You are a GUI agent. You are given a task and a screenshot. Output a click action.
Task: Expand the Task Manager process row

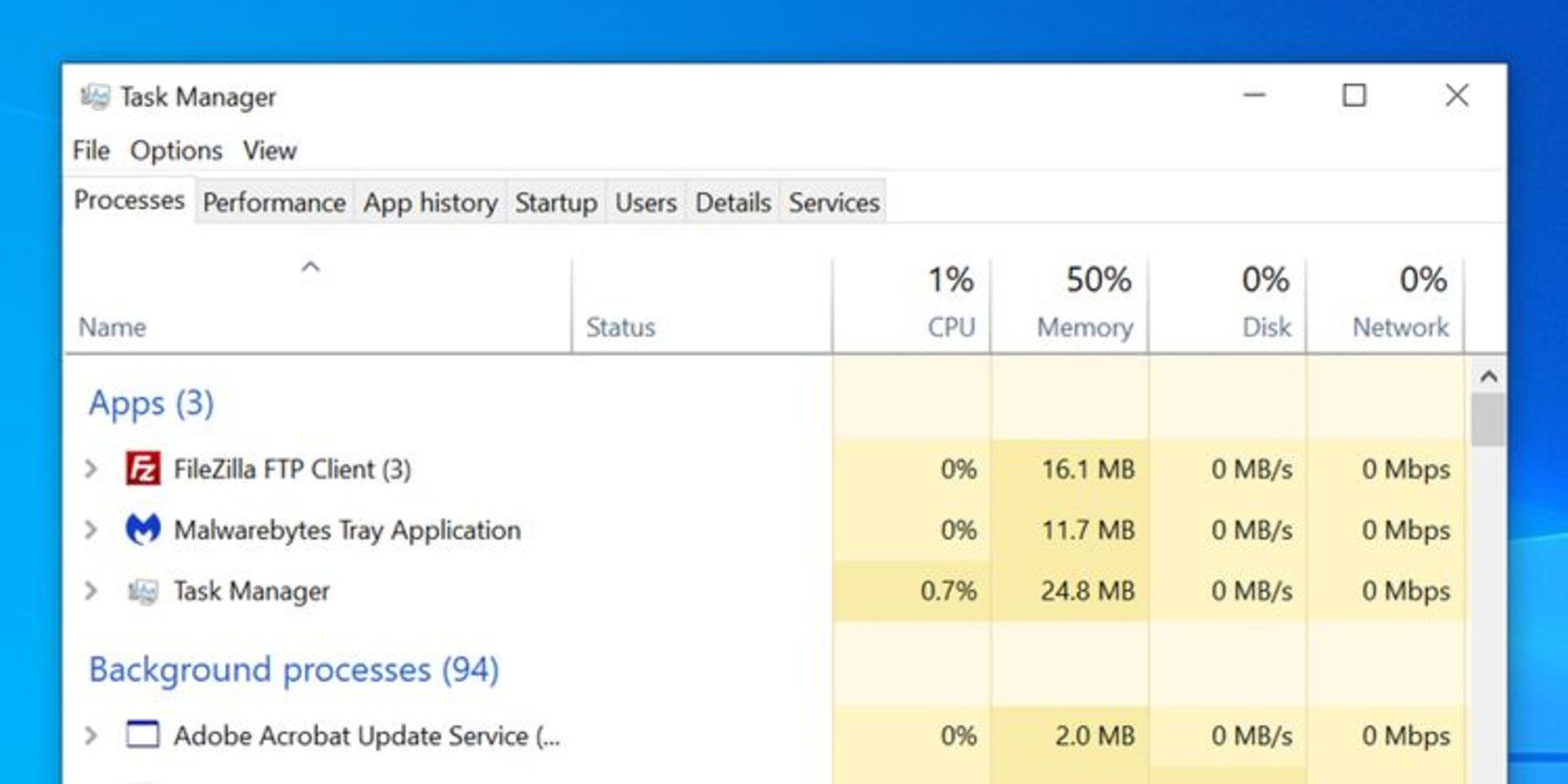tap(91, 590)
